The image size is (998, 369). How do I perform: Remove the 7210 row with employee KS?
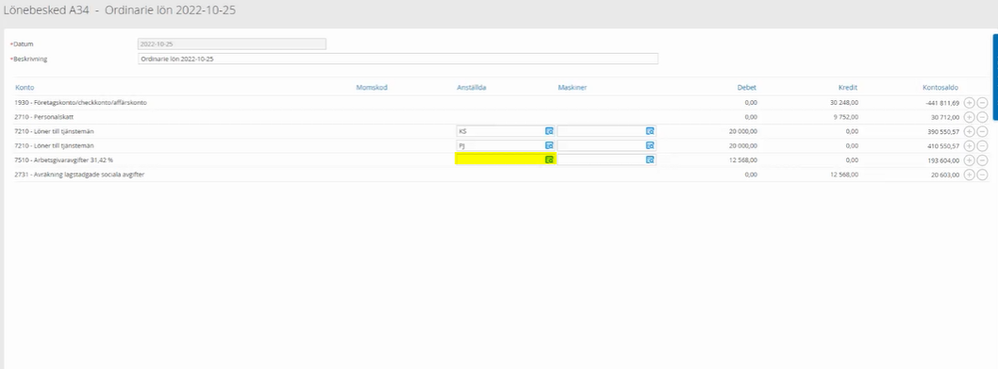click(982, 131)
